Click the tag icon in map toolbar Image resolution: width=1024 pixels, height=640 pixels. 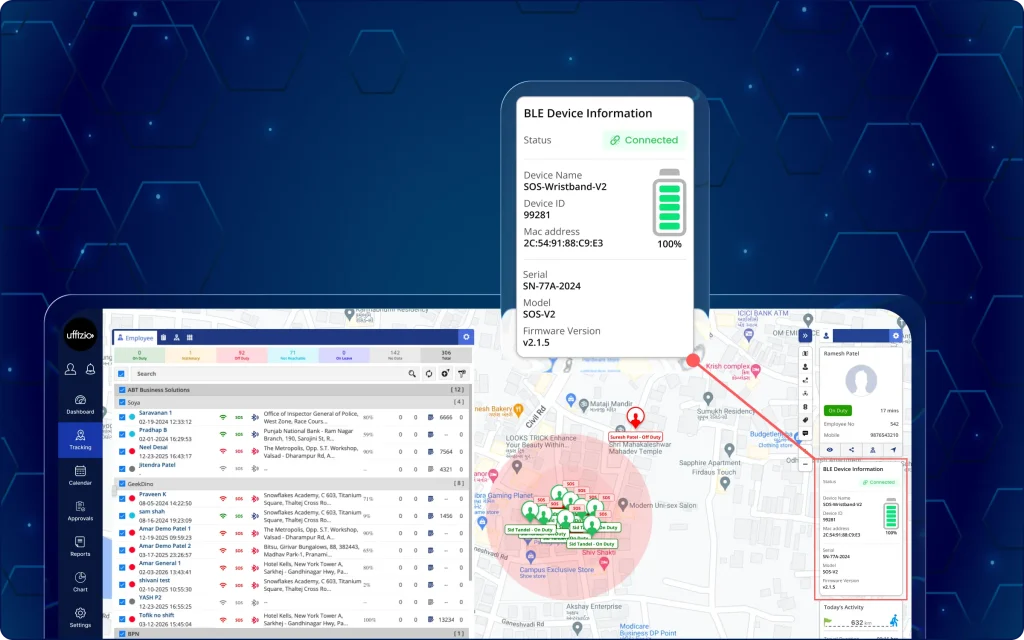(805, 420)
